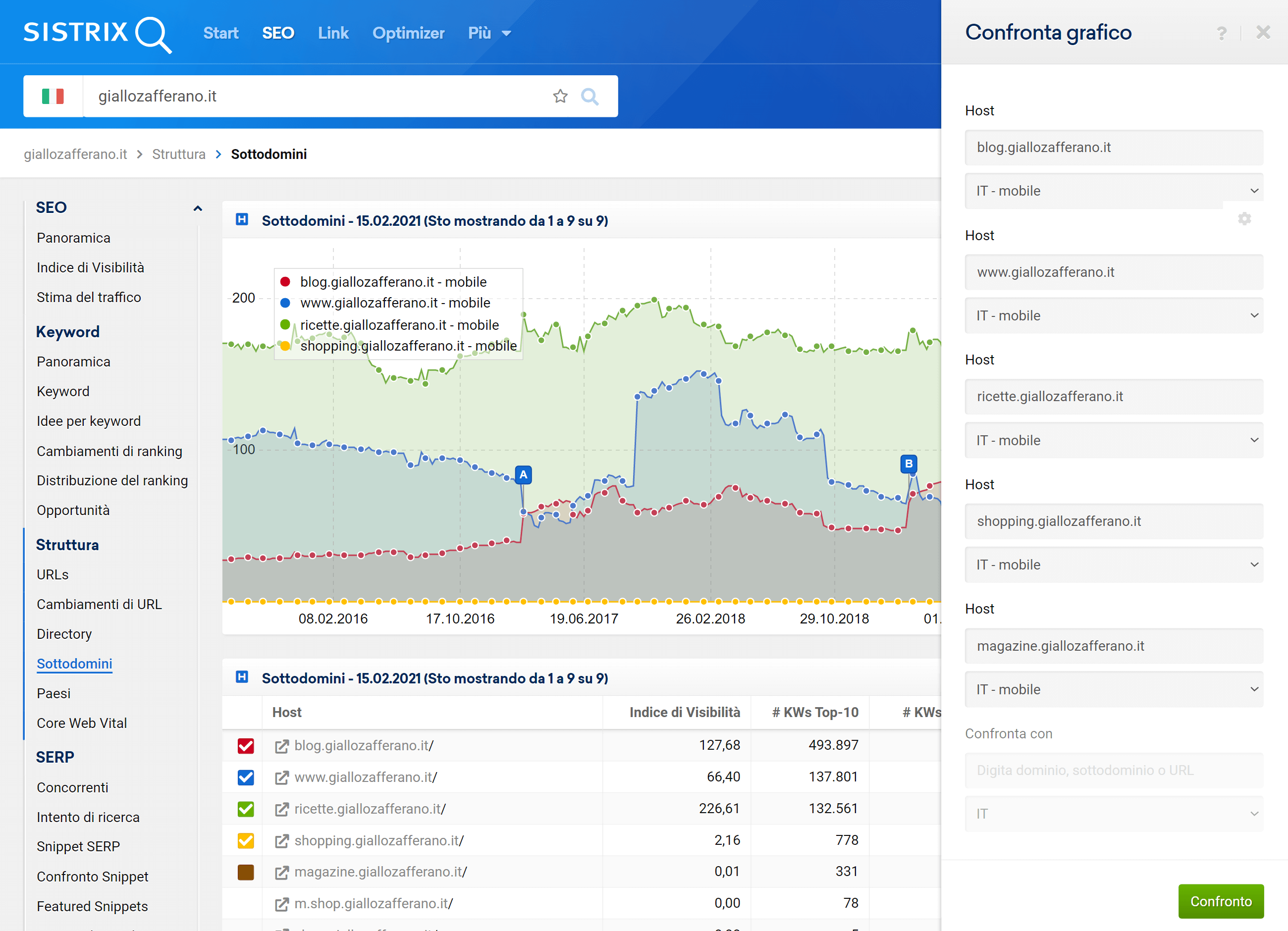The width and height of the screenshot is (1288, 931).
Task: Collapse the SEO sidebar section
Action: click(198, 208)
